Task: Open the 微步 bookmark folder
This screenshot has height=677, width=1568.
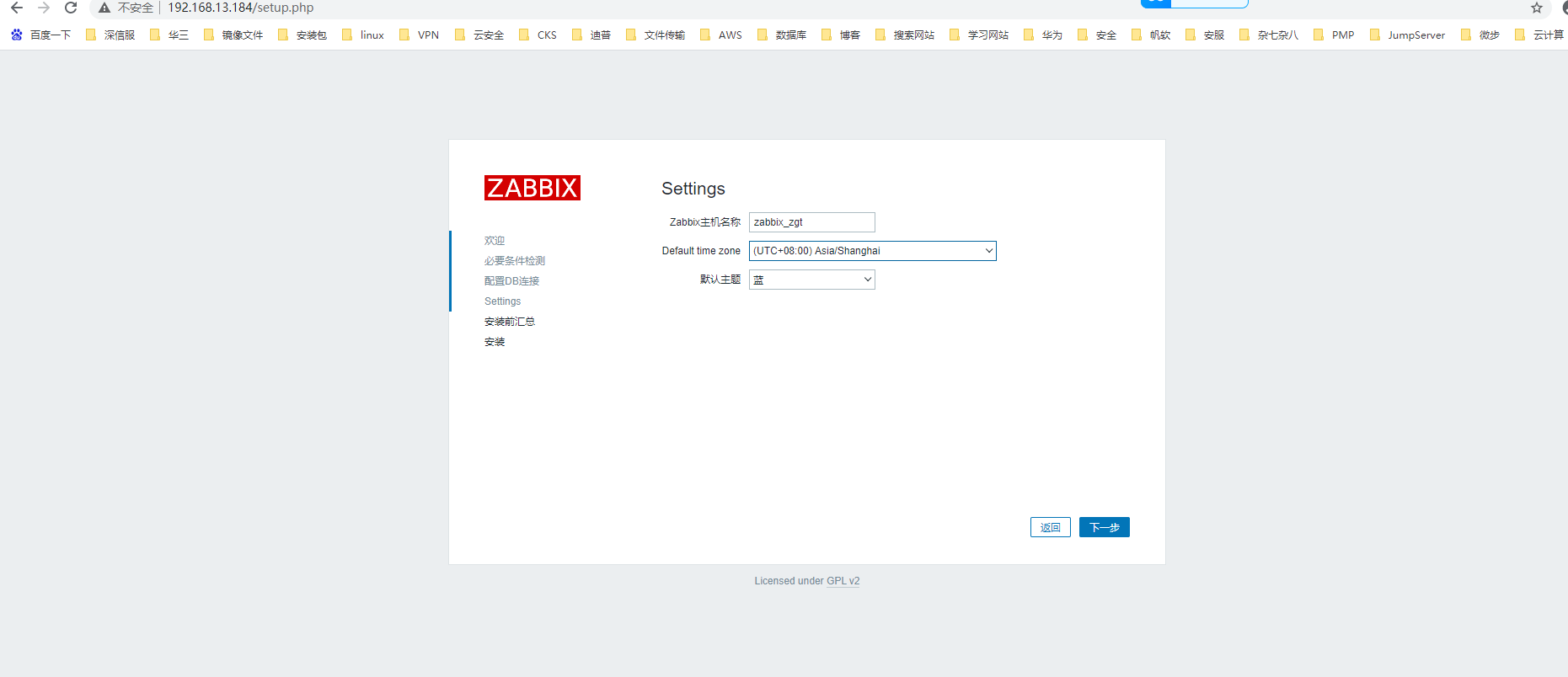Action: 1480,35
